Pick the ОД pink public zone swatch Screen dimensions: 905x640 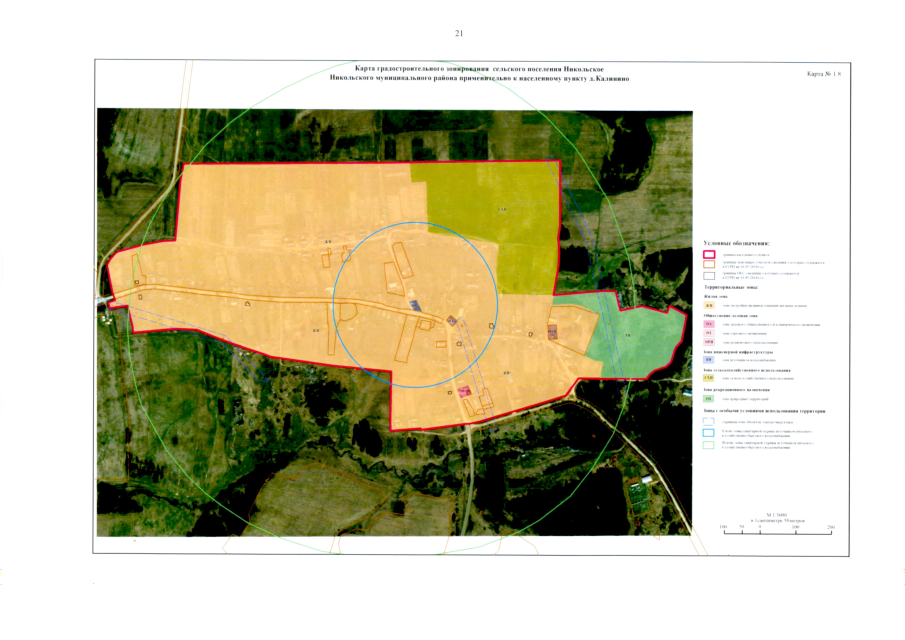[x=709, y=325]
